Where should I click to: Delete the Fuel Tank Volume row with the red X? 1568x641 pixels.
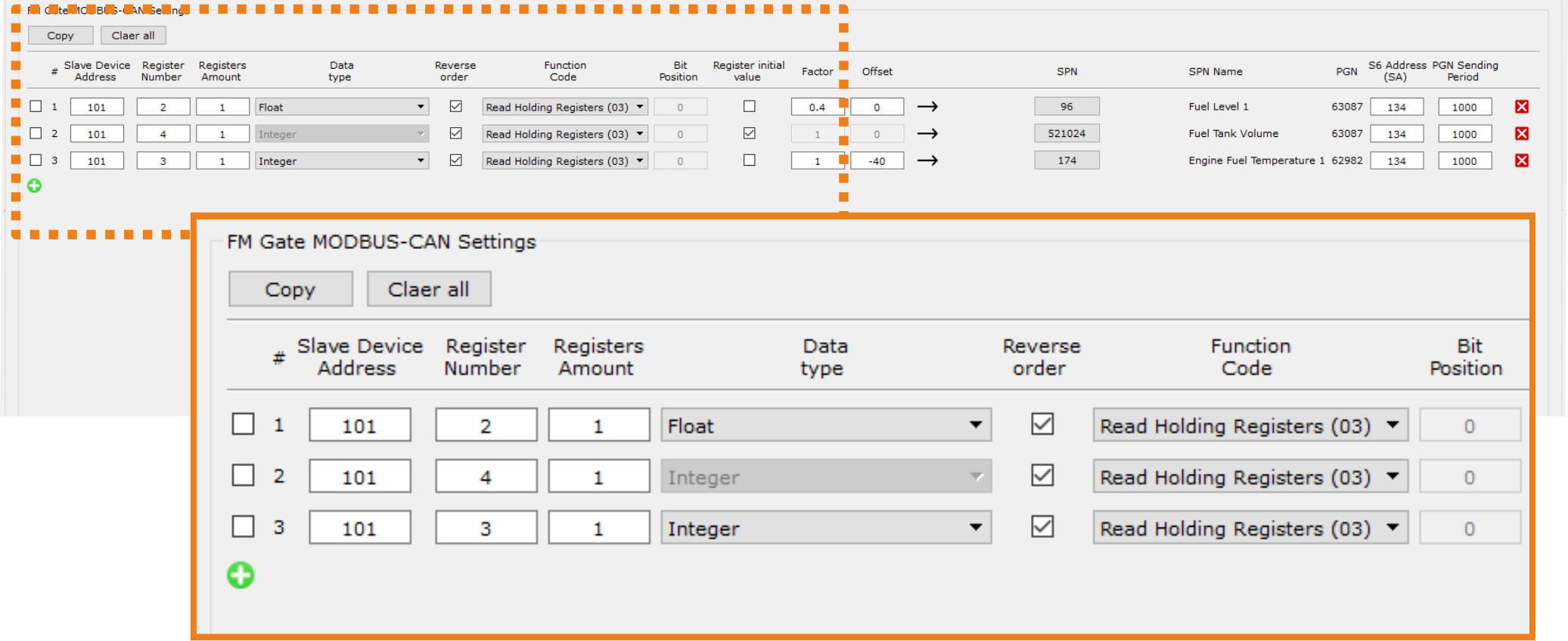tap(1522, 133)
